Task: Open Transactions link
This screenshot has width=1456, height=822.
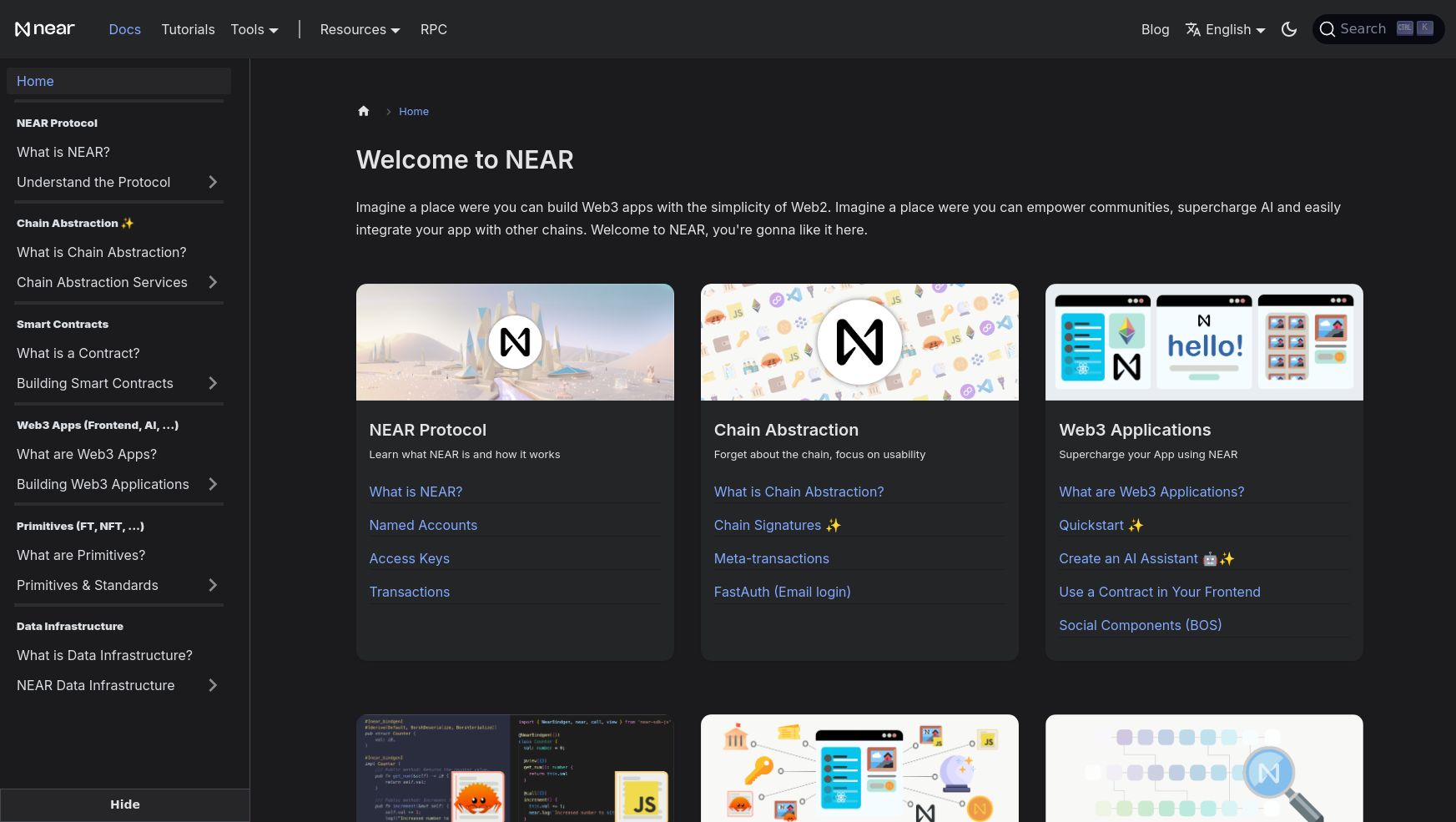Action: (x=409, y=592)
